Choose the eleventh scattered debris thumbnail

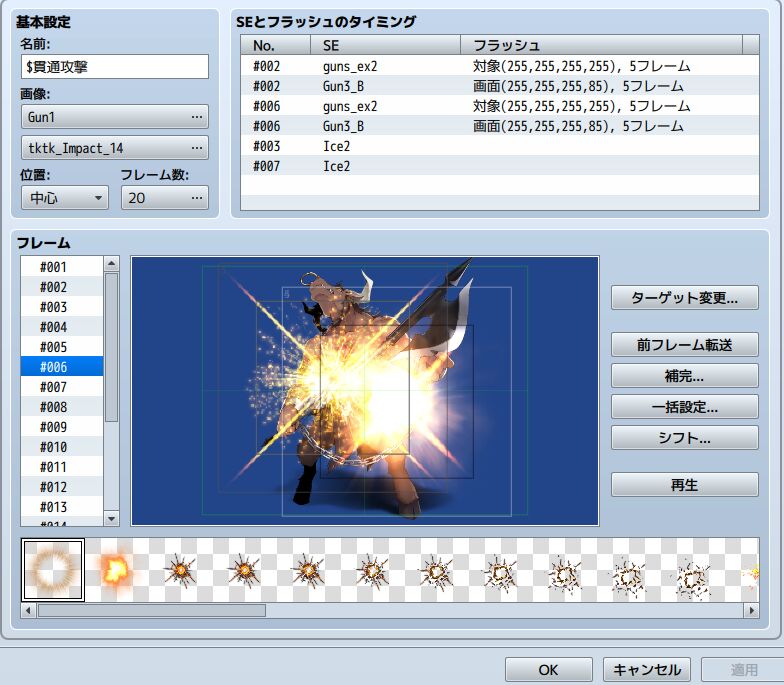point(692,570)
